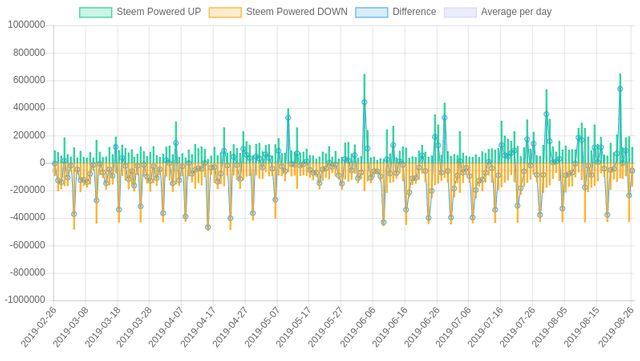
Task: Click the 2019-03-28 date label
Action: click(x=134, y=327)
